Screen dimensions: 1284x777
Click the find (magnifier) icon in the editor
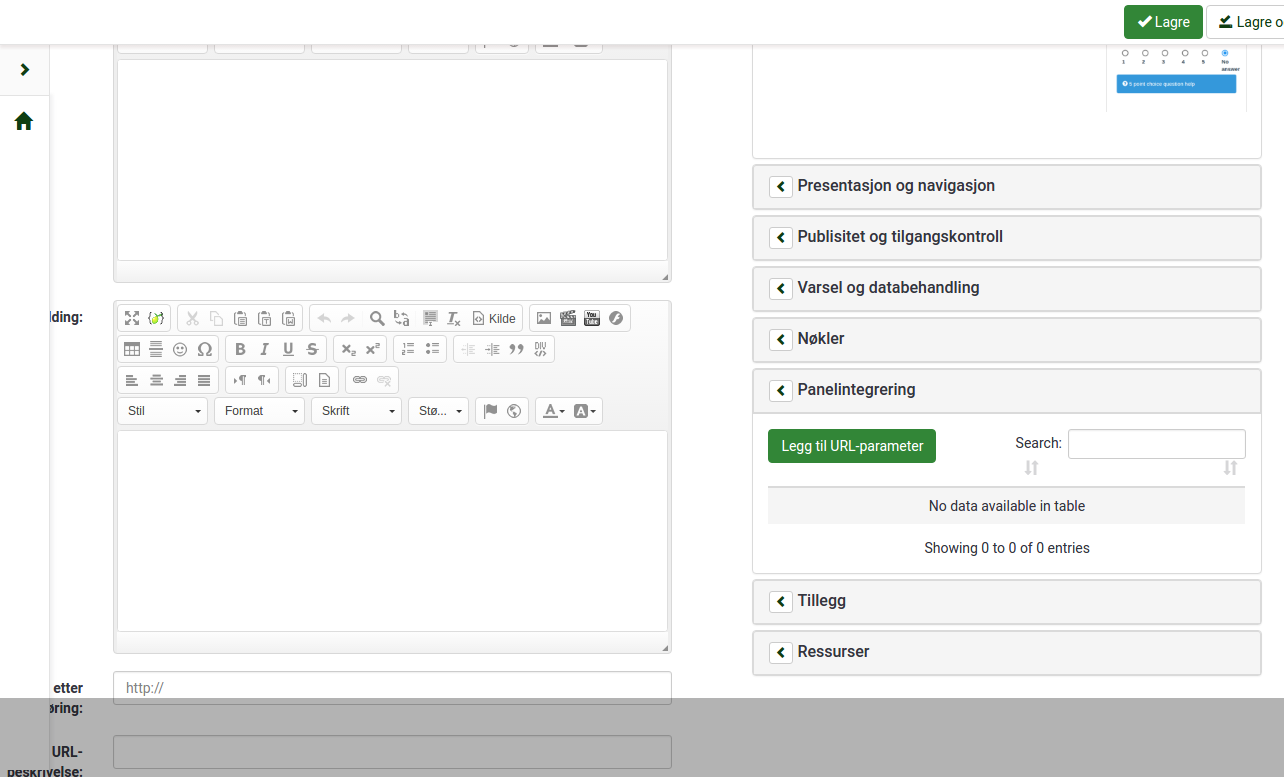click(377, 318)
